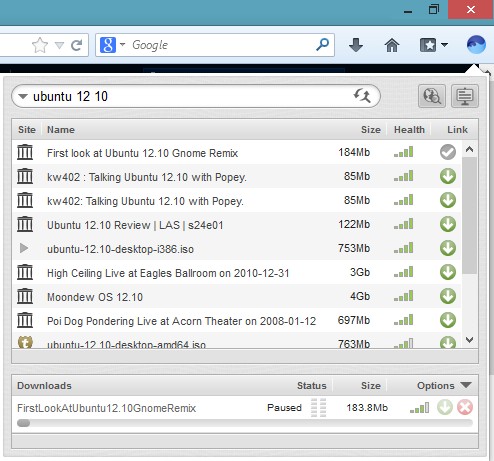494x461 pixels.
Task: Sort results by Site column
Action: point(27,130)
